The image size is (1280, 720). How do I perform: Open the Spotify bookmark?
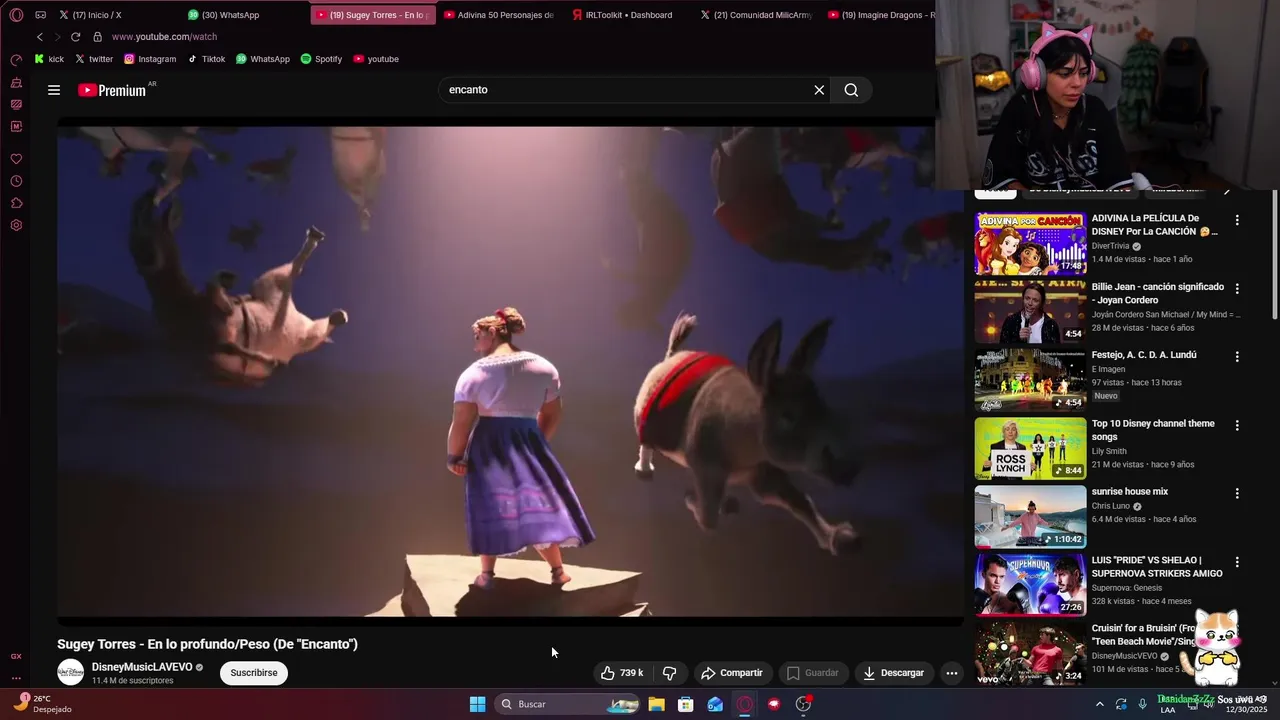pyautogui.click(x=321, y=59)
